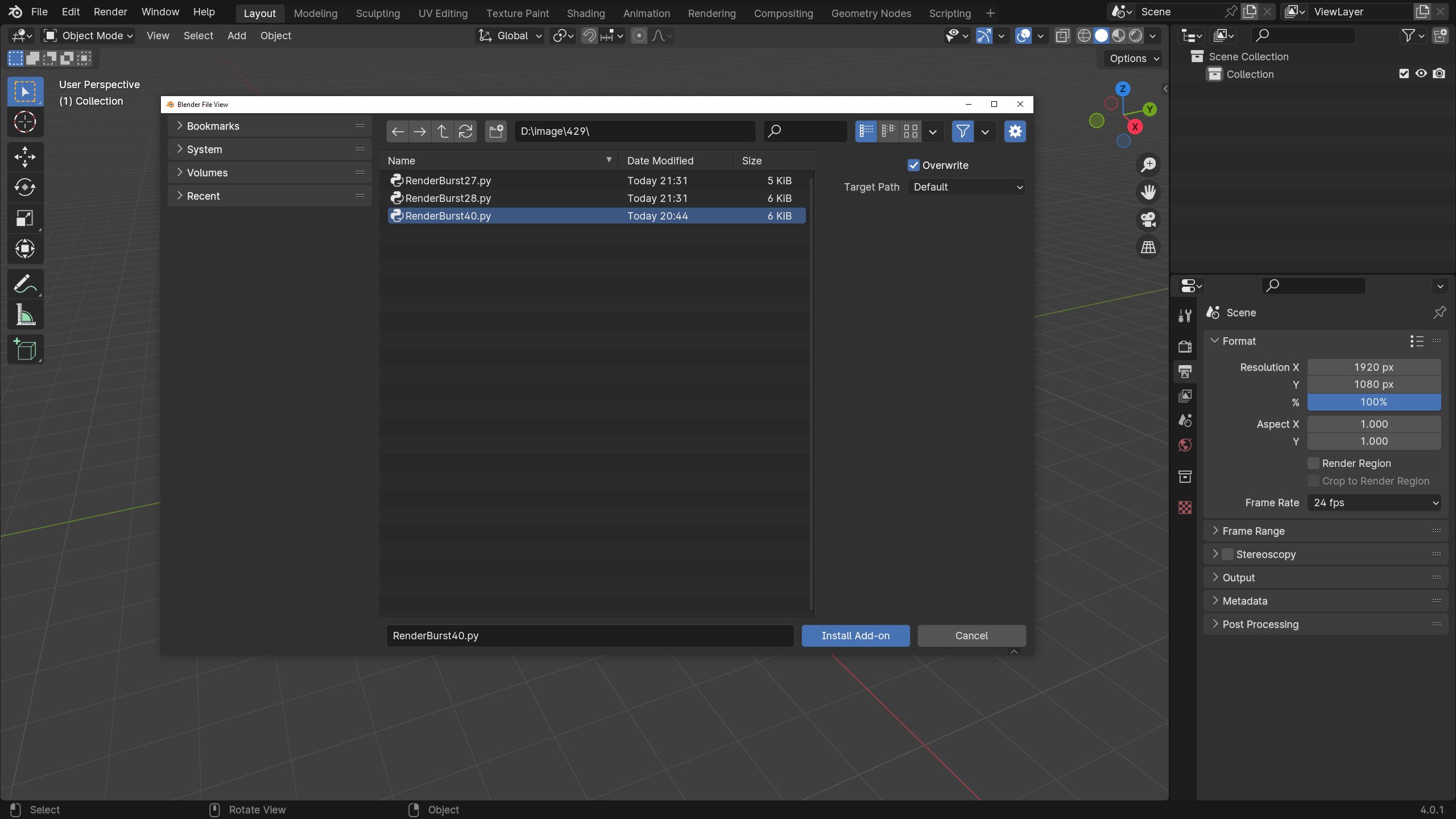This screenshot has height=819, width=1456.
Task: Open the Render menu
Action: click(x=110, y=12)
